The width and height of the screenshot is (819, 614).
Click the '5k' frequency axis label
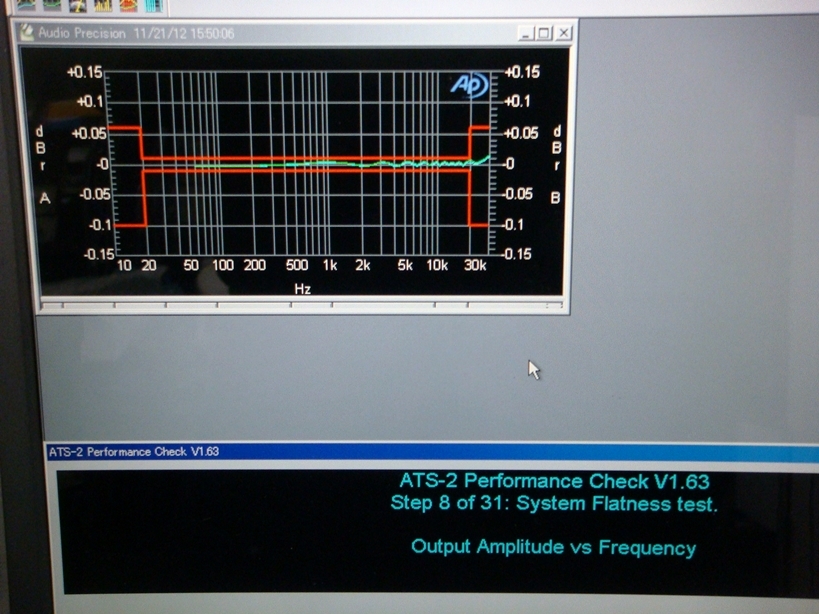click(405, 265)
